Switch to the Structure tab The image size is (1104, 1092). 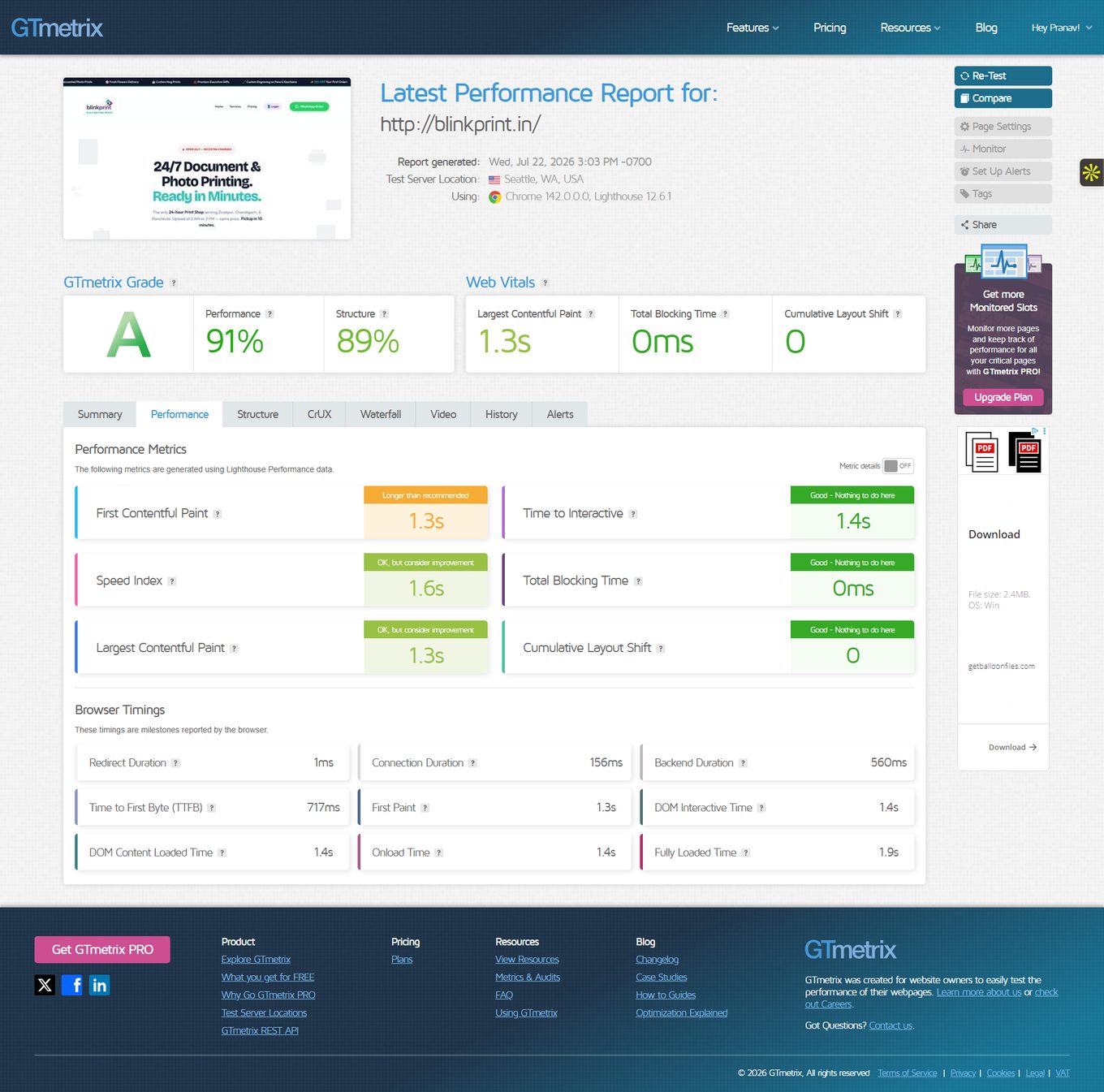257,414
